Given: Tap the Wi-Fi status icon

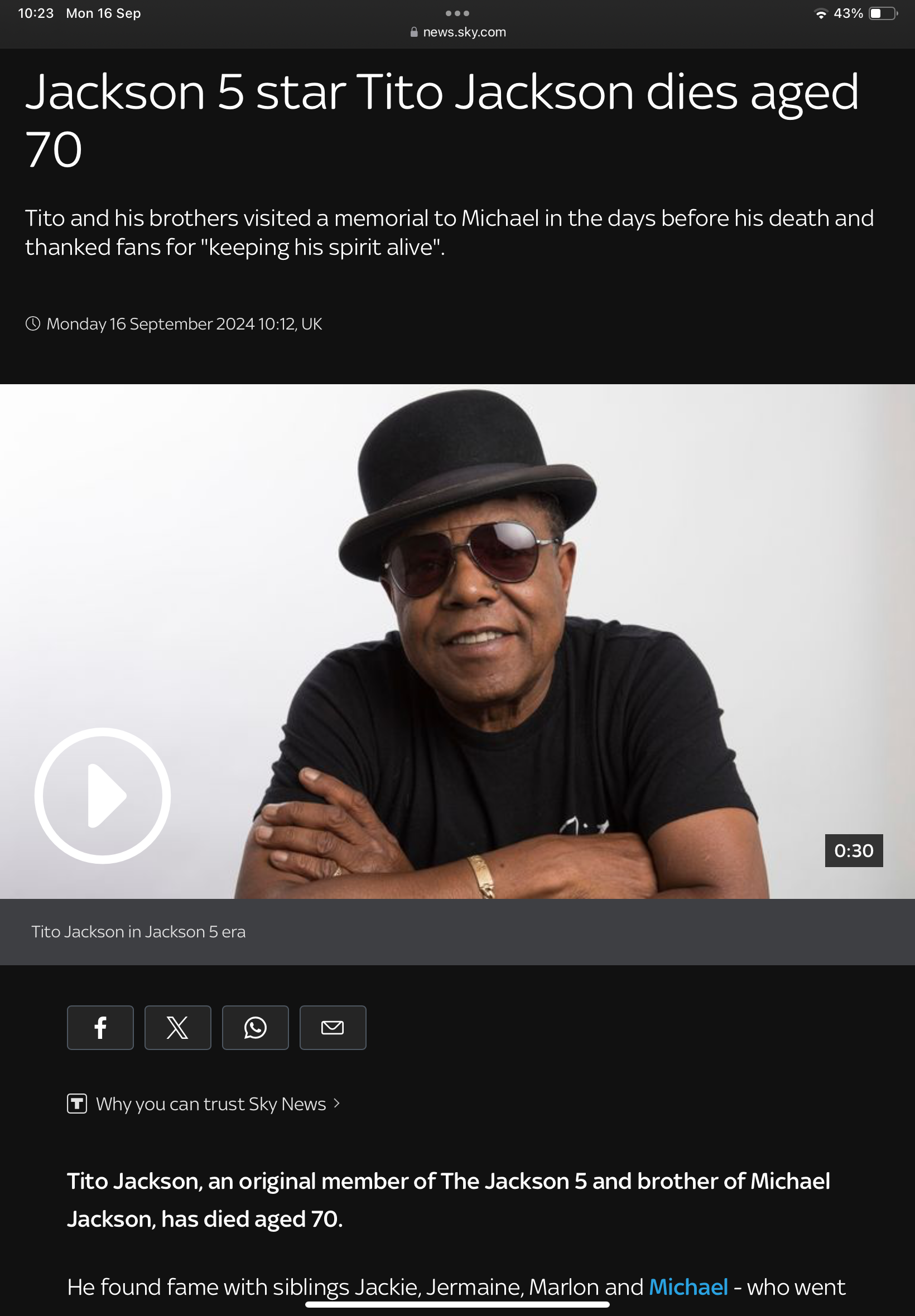Looking at the screenshot, I should [x=821, y=14].
